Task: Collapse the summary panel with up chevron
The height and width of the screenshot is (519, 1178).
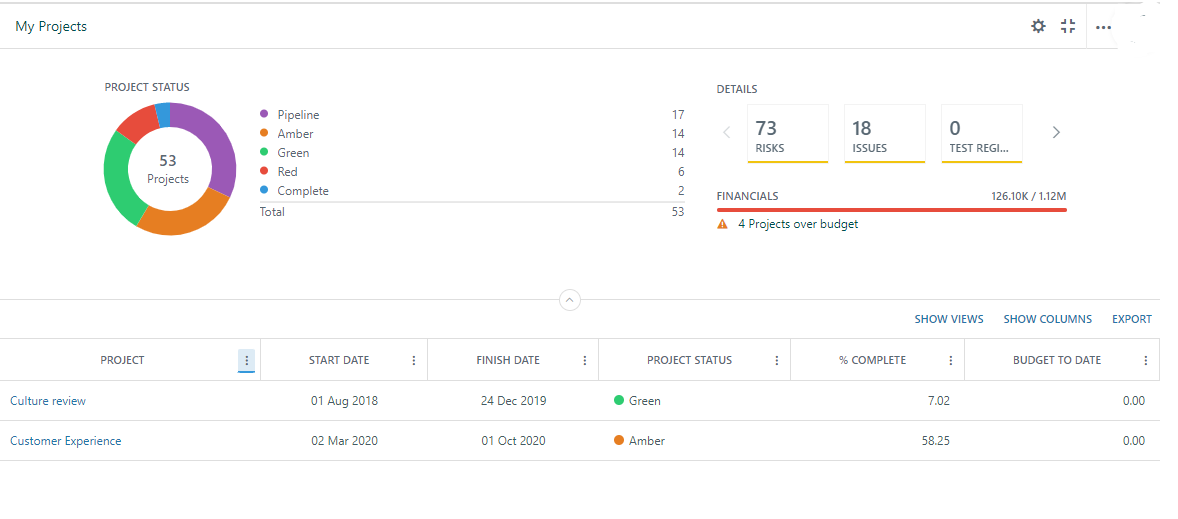Action: click(569, 300)
